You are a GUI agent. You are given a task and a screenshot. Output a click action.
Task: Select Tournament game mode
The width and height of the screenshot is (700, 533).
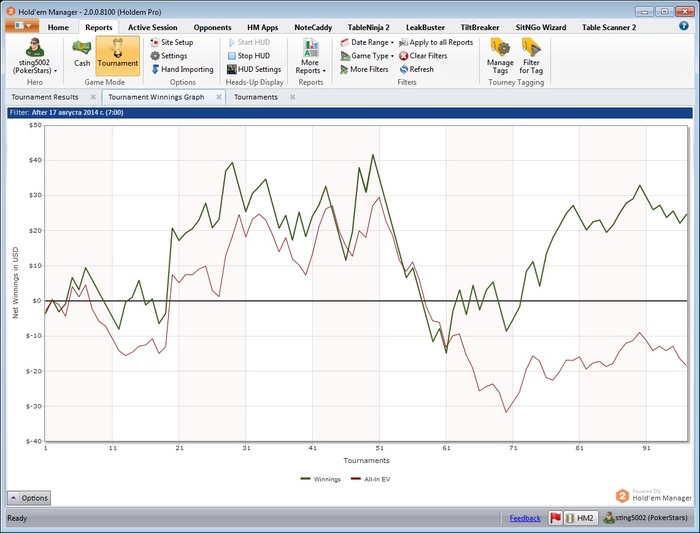[x=118, y=54]
